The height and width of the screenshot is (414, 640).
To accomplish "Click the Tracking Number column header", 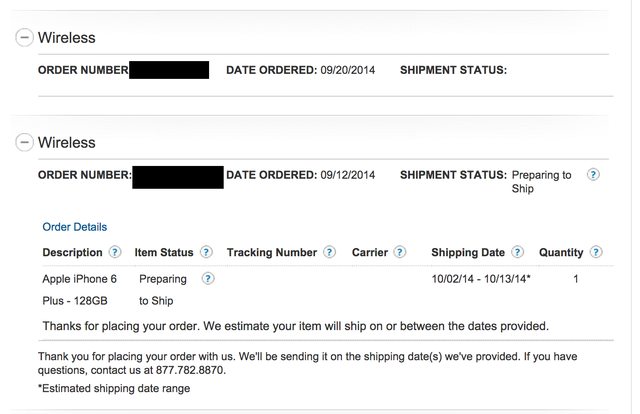I will tap(271, 253).
